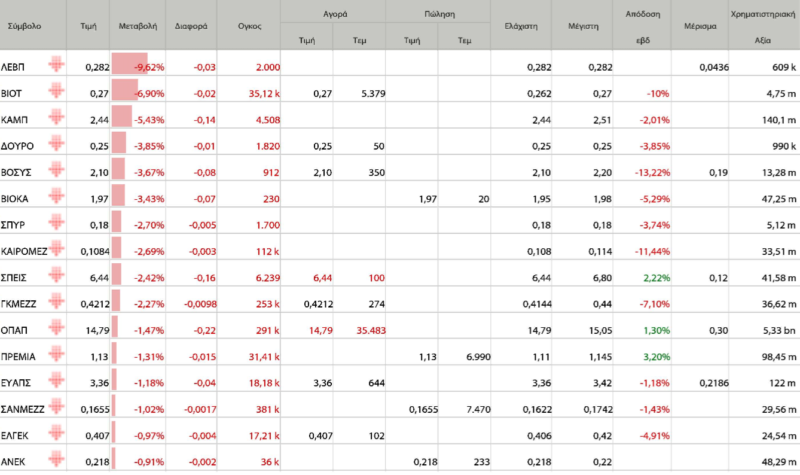Click the Απόδοση εβδ column header
Viewport: 800px width, 475px height.
coord(642,26)
